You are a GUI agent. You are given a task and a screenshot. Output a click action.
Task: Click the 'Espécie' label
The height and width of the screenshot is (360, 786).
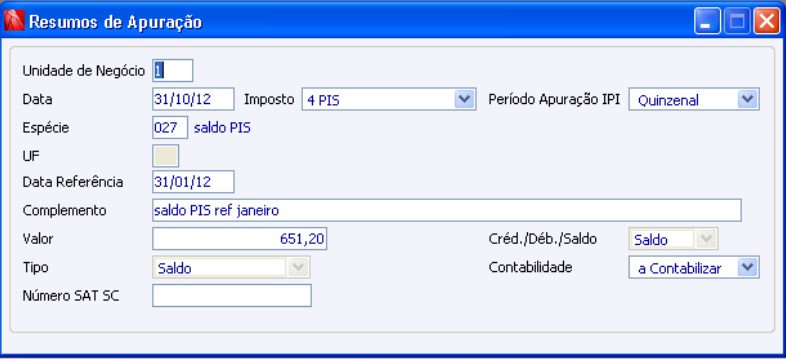(x=46, y=128)
